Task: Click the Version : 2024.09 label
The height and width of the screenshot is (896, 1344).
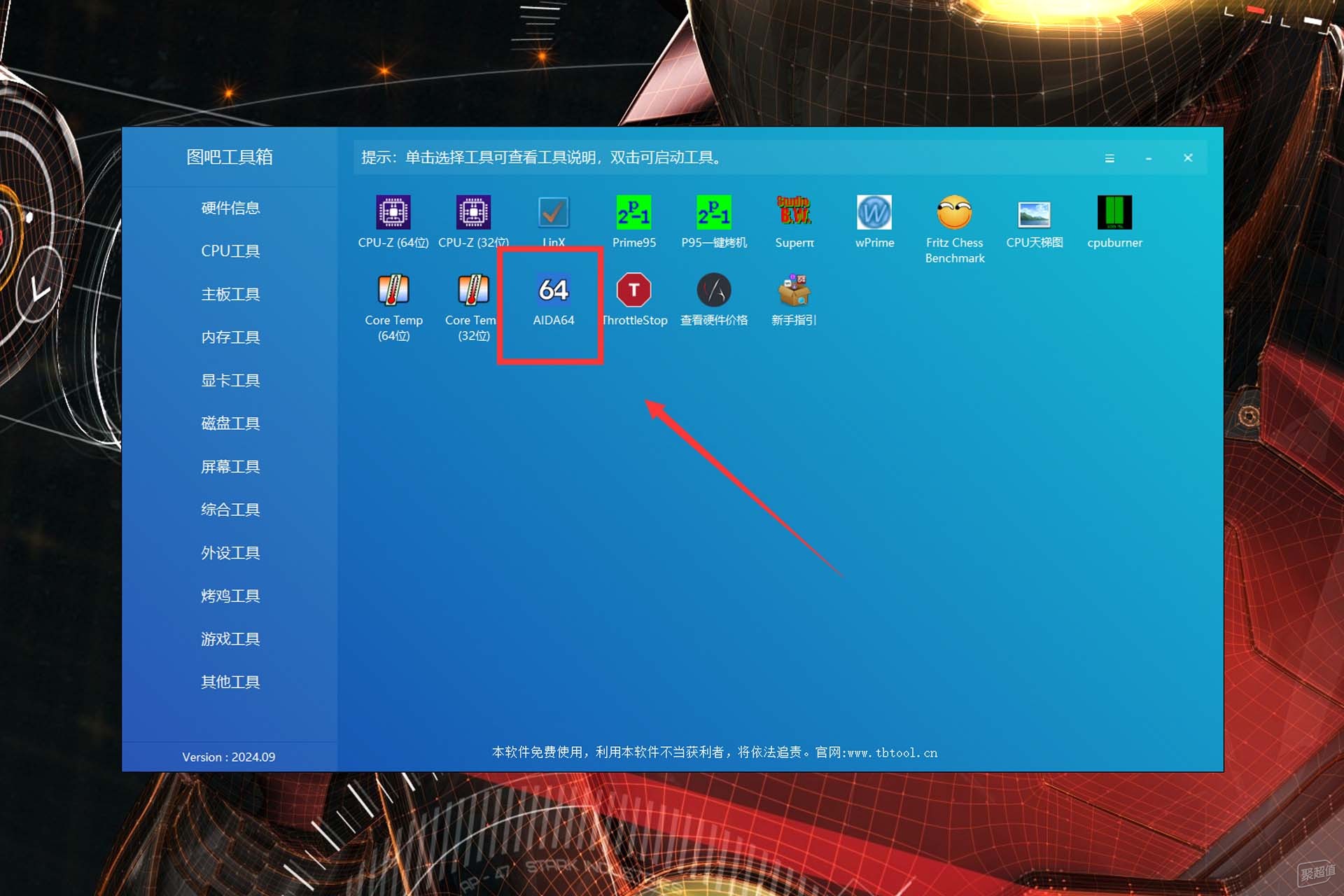Action: [229, 757]
